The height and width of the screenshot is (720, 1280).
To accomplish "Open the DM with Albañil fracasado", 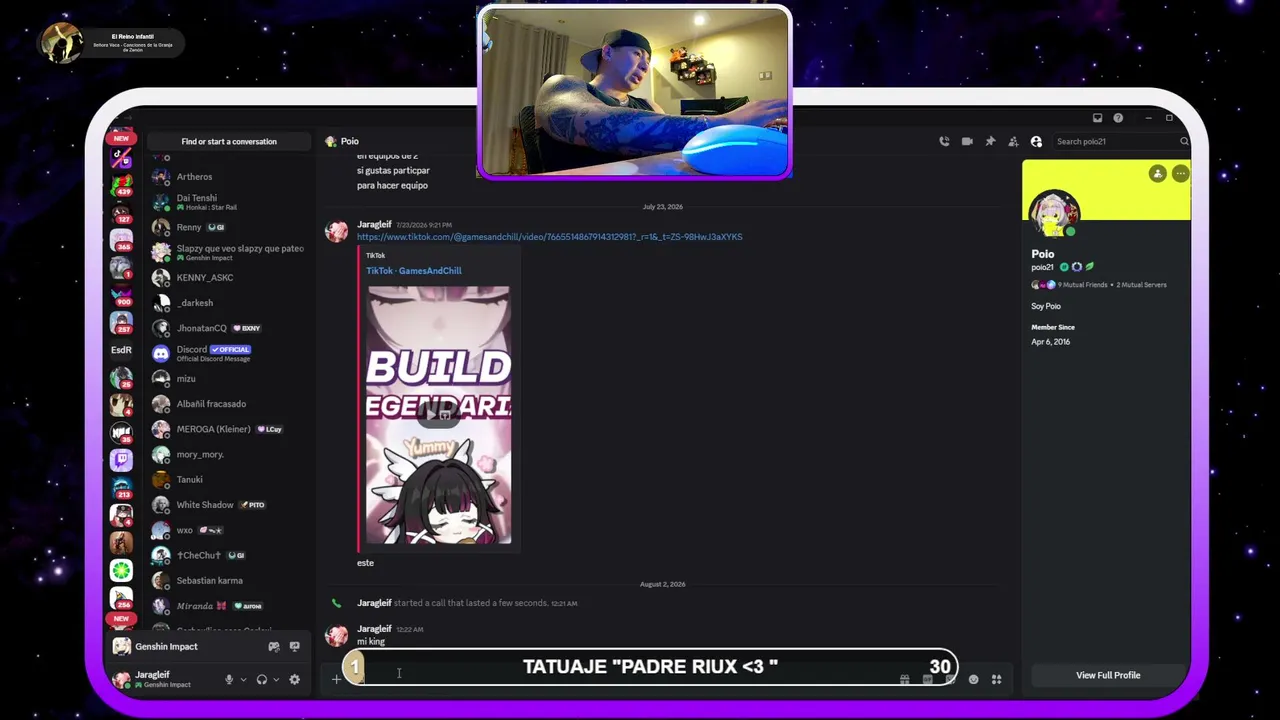I will 228,404.
